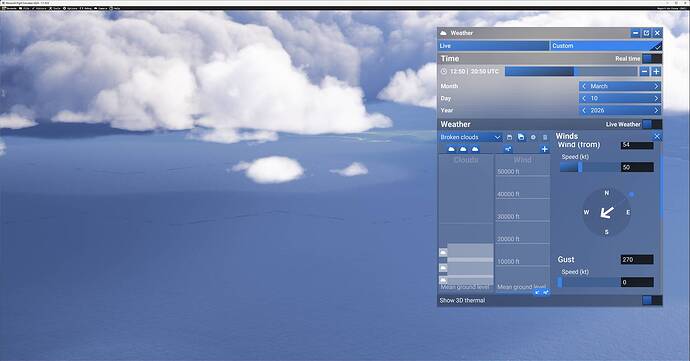Screen dimensions: 690x361
Task: Toggle the Real time switch
Action: [652, 59]
